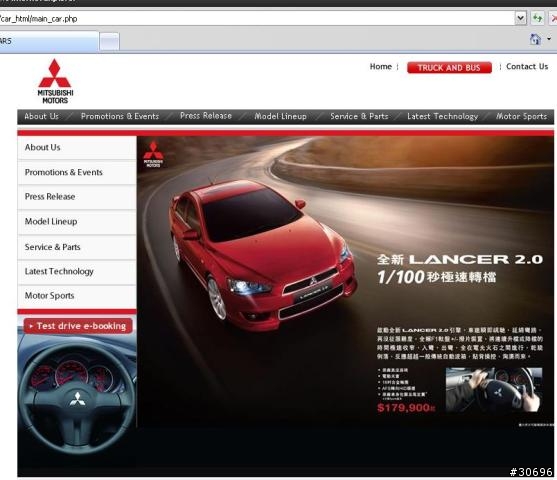557x480 pixels.
Task: Open About Us in the top navigation bar
Action: pyautogui.click(x=41, y=116)
